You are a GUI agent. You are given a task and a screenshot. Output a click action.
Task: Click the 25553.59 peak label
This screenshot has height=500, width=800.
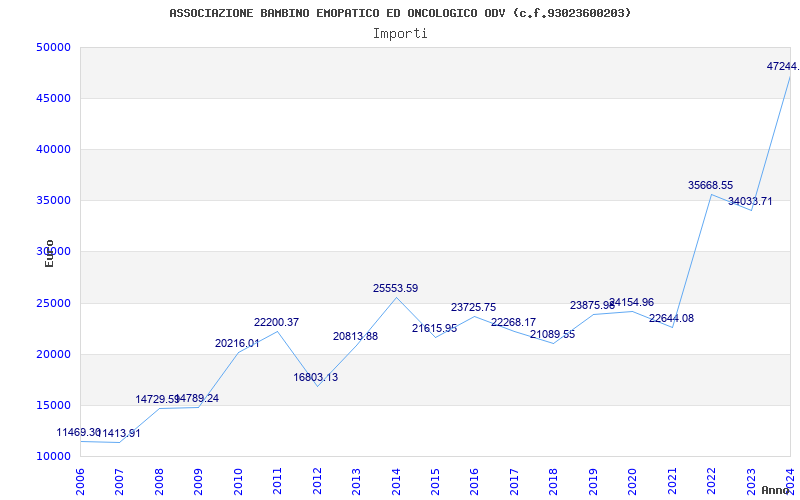(x=395, y=288)
